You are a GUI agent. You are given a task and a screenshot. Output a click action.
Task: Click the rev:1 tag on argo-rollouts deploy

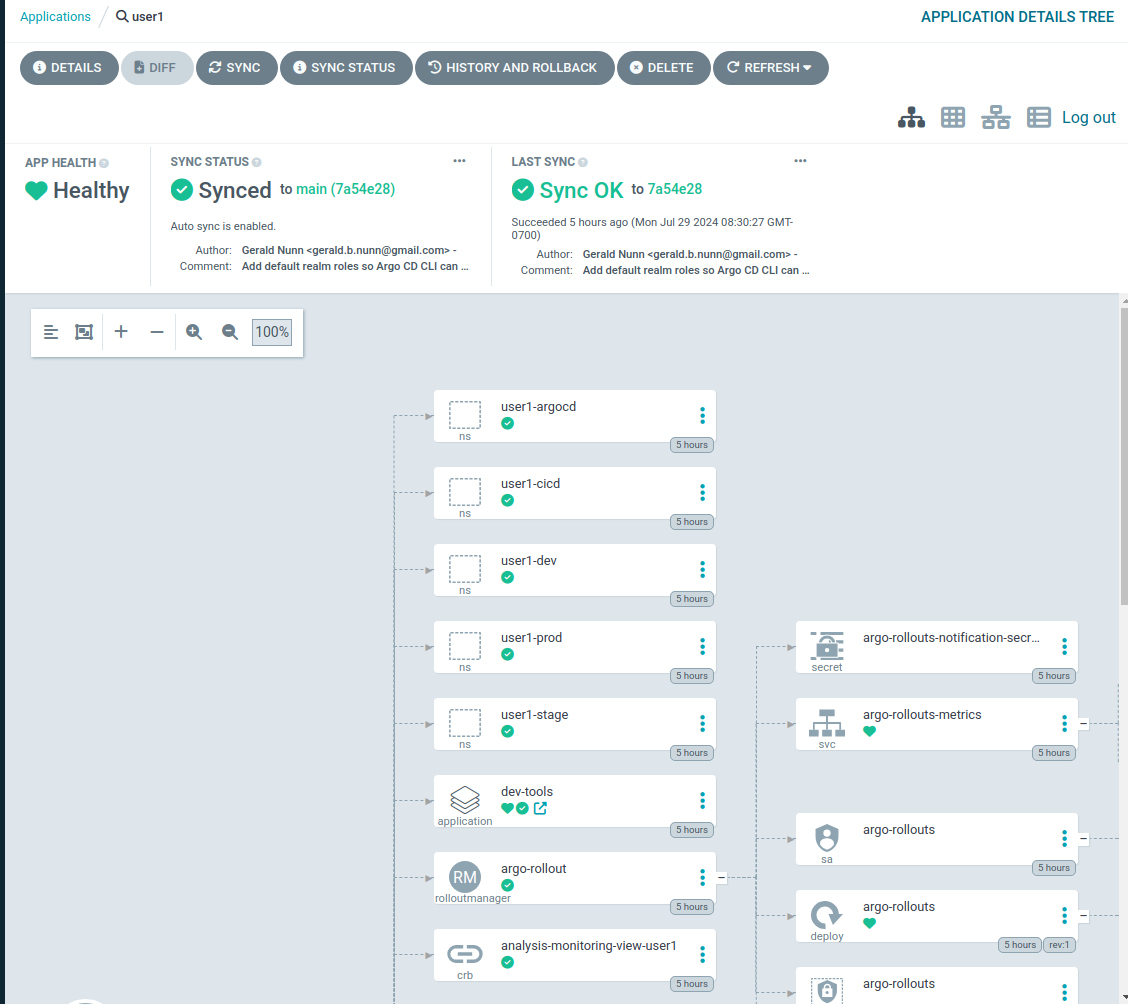coord(1058,945)
